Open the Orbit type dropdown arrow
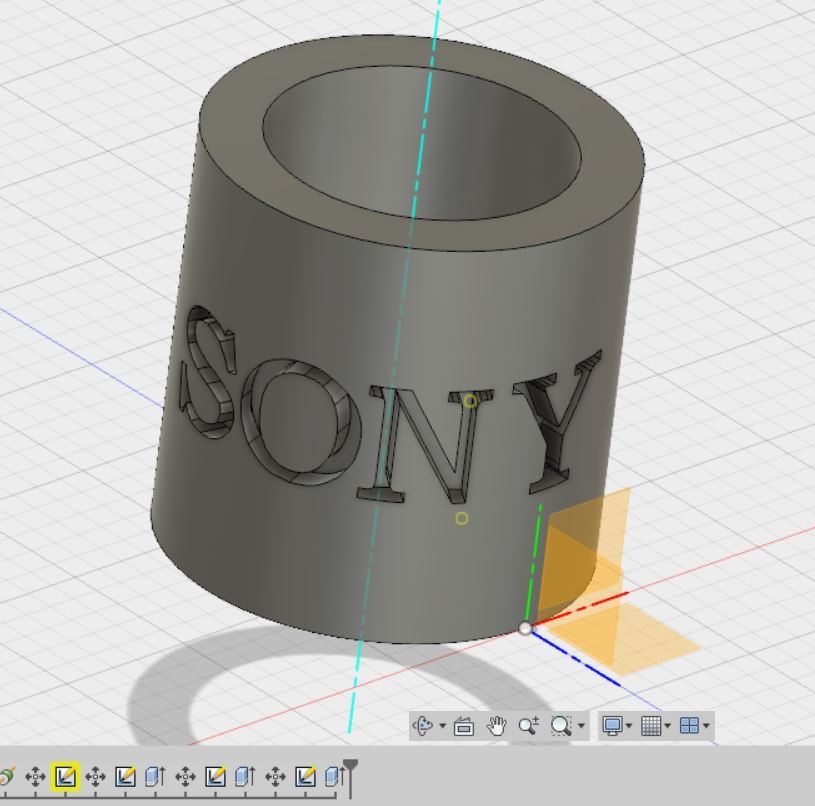The height and width of the screenshot is (806, 815). tap(442, 725)
